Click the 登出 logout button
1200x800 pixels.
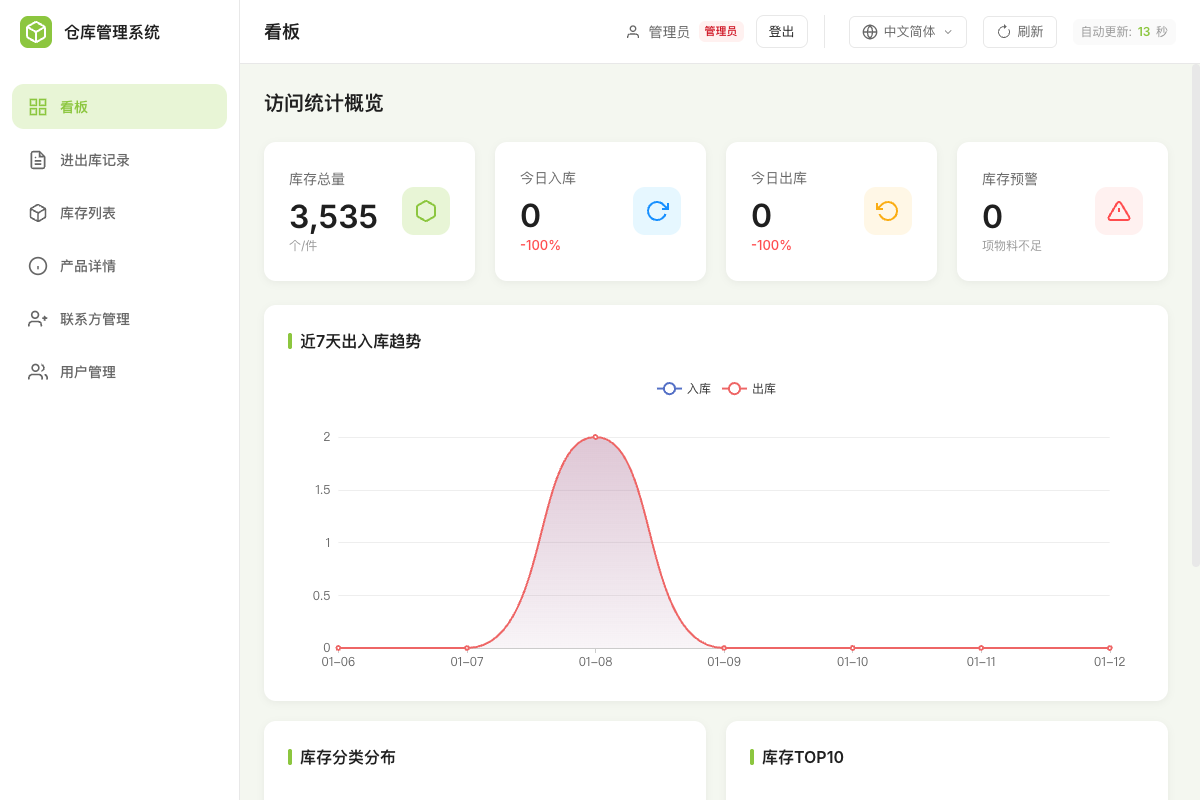click(782, 32)
